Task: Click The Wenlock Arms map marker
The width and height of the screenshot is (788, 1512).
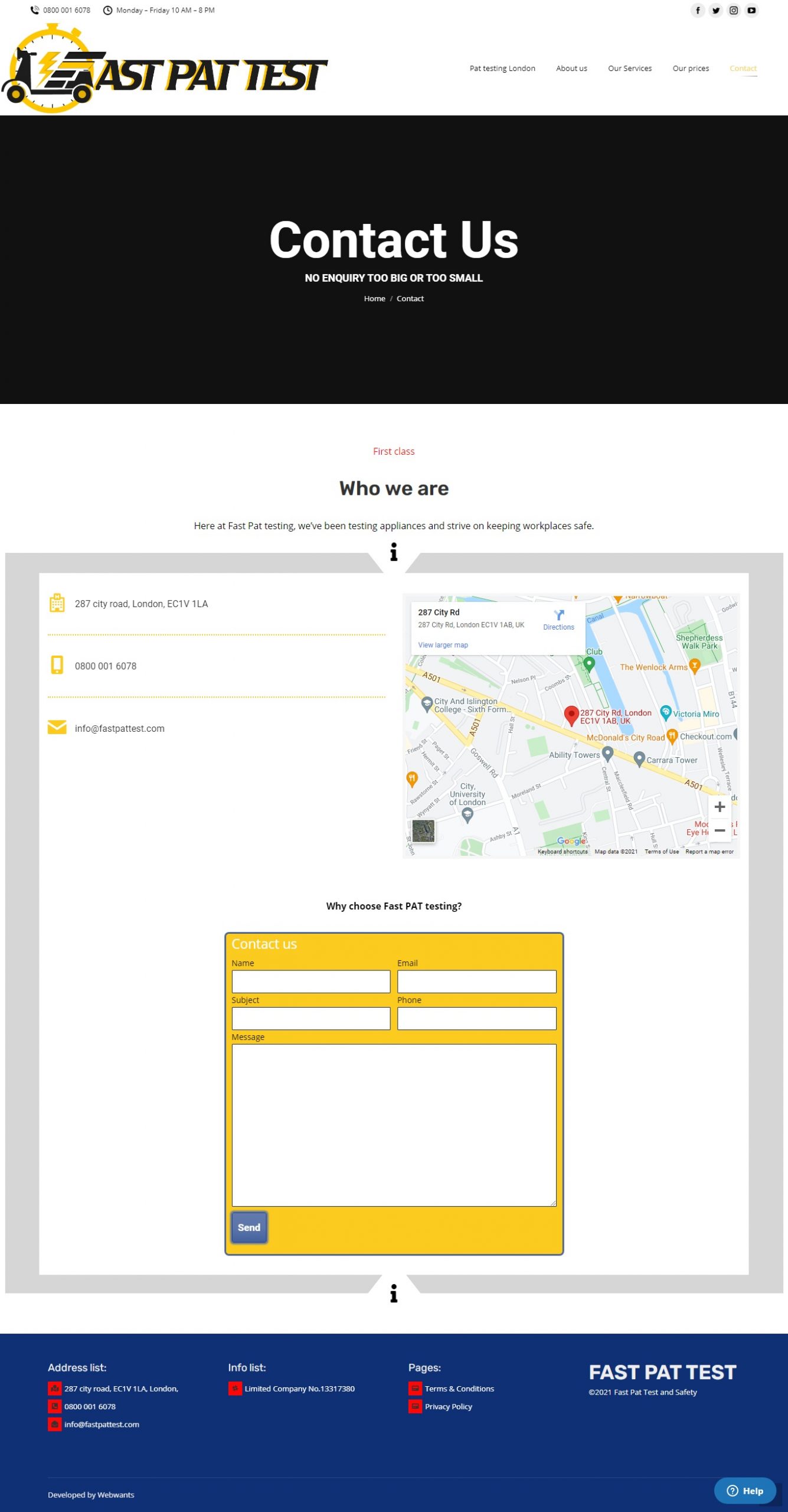Action: tap(695, 667)
